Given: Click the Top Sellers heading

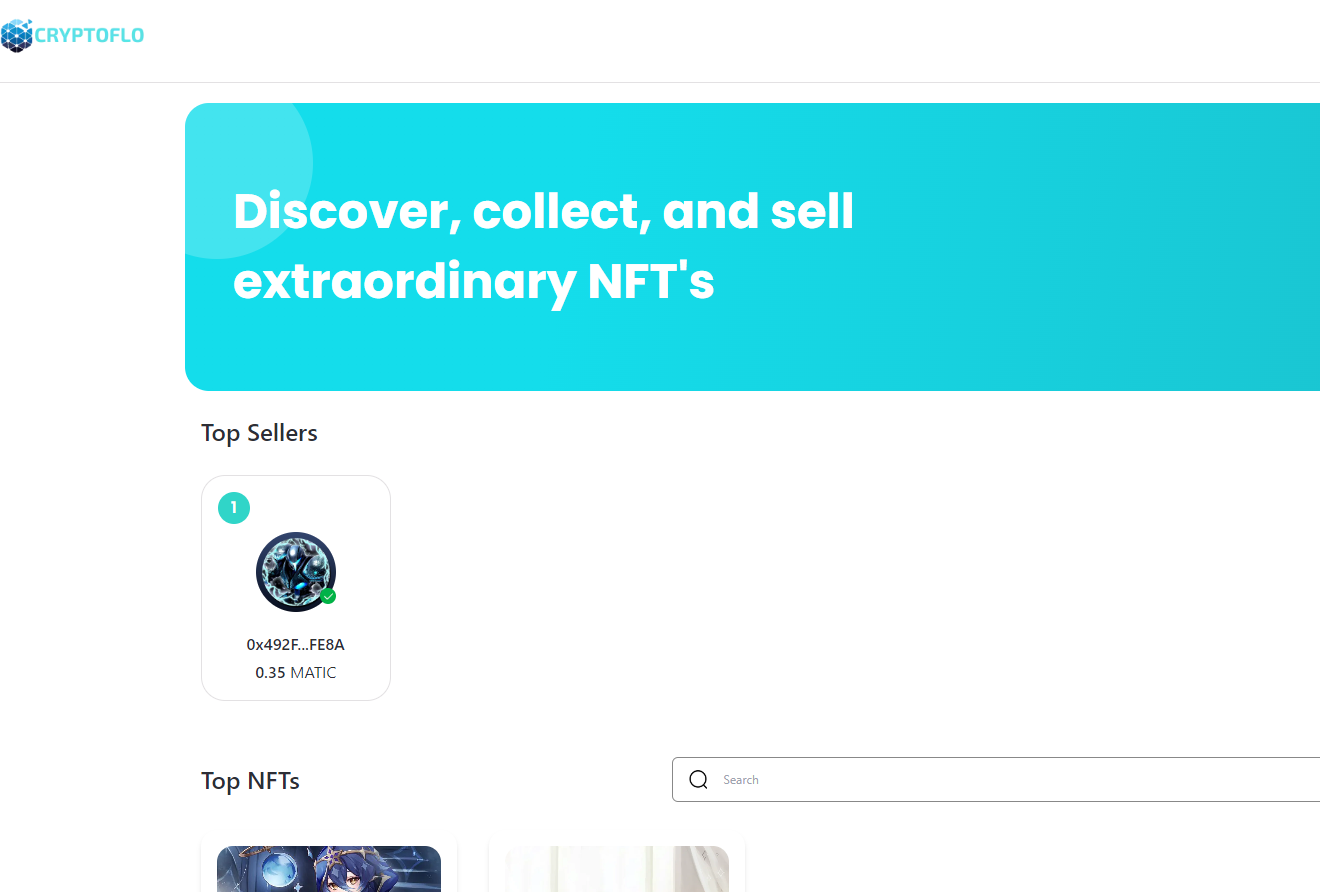Looking at the screenshot, I should 259,433.
